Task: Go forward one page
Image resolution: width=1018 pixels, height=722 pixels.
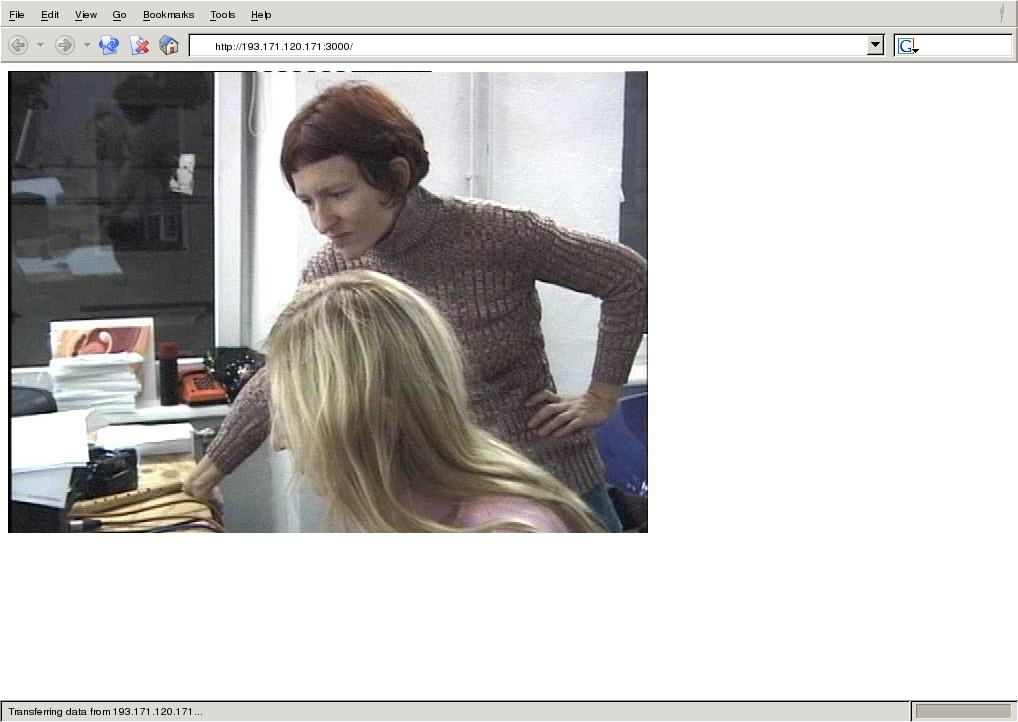Action: coord(64,45)
